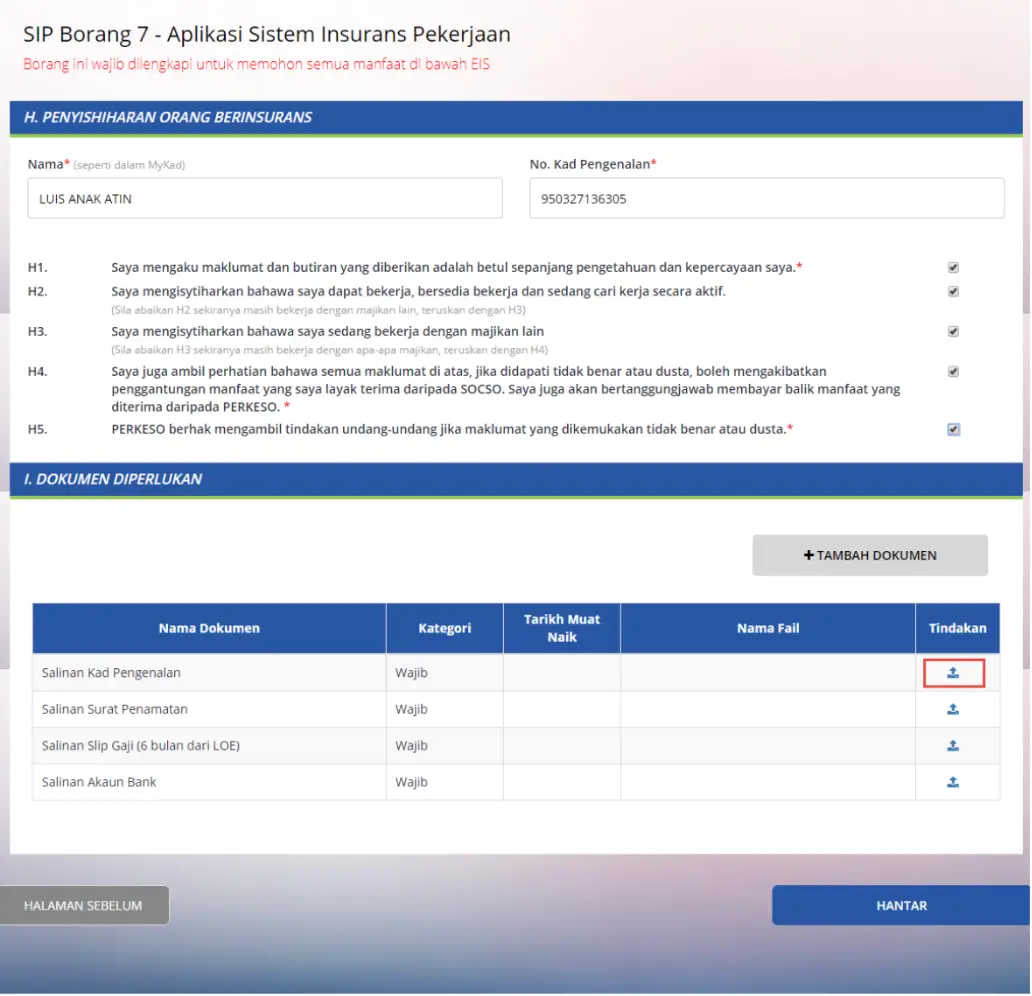Toggle the H4 declaration checkbox
The image size is (1032, 996).
click(953, 371)
